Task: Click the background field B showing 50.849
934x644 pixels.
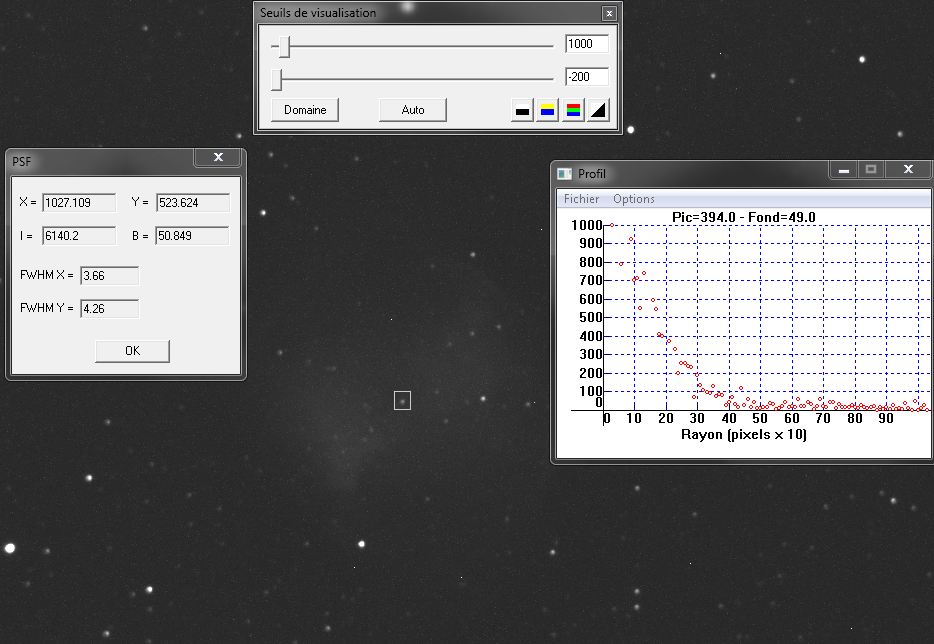Action: (192, 236)
